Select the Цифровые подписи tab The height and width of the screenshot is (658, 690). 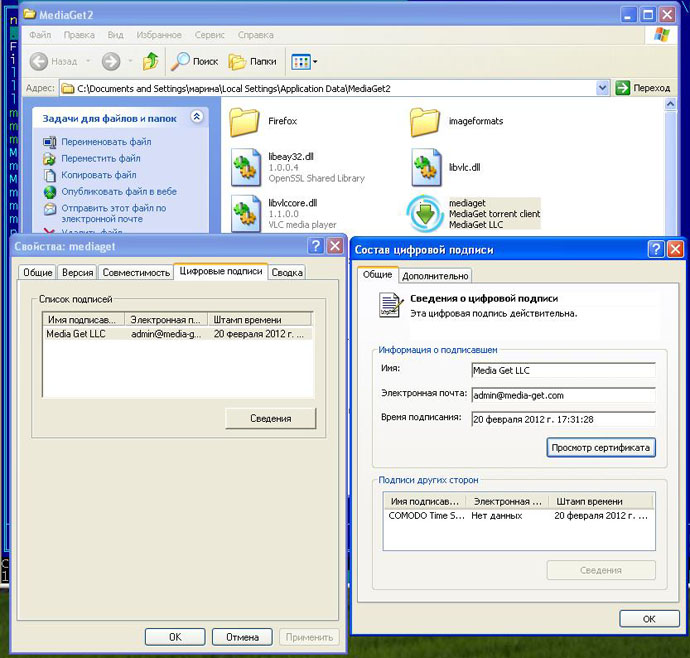click(221, 271)
